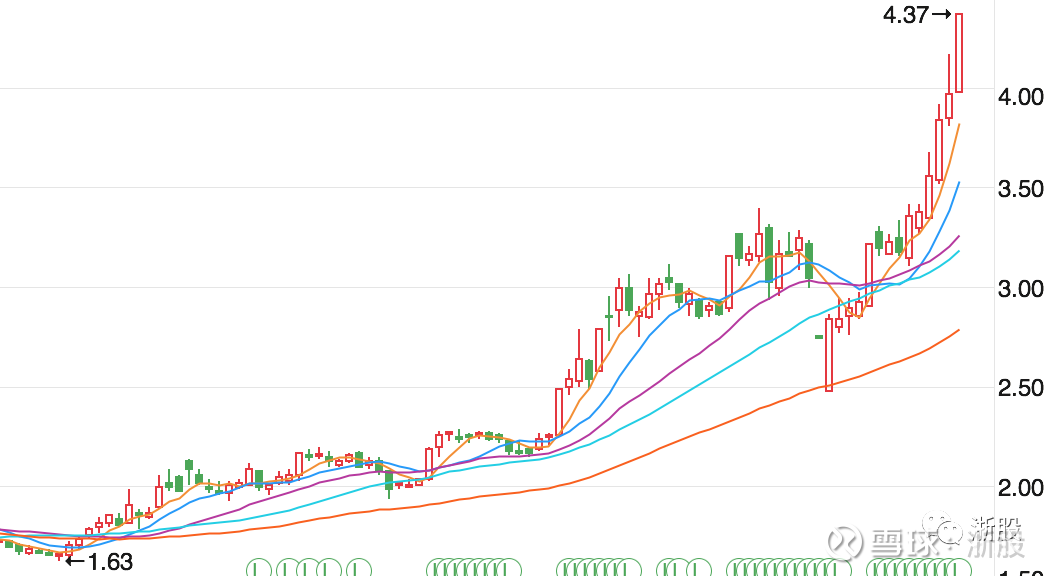Image resolution: width=1056 pixels, height=576 pixels.
Task: Select the 2.50 price axis label
Action: click(1021, 388)
